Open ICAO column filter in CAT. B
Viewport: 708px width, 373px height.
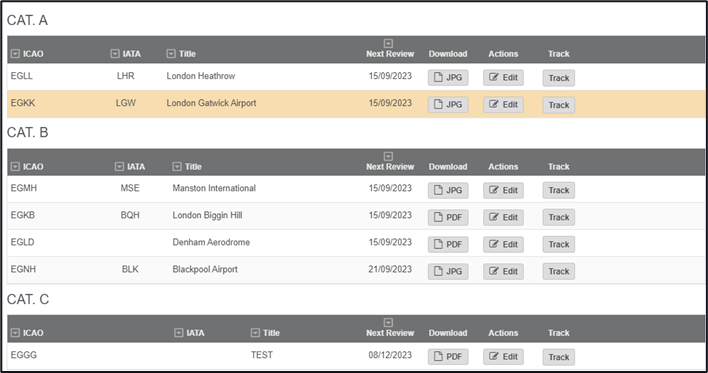click(15, 167)
